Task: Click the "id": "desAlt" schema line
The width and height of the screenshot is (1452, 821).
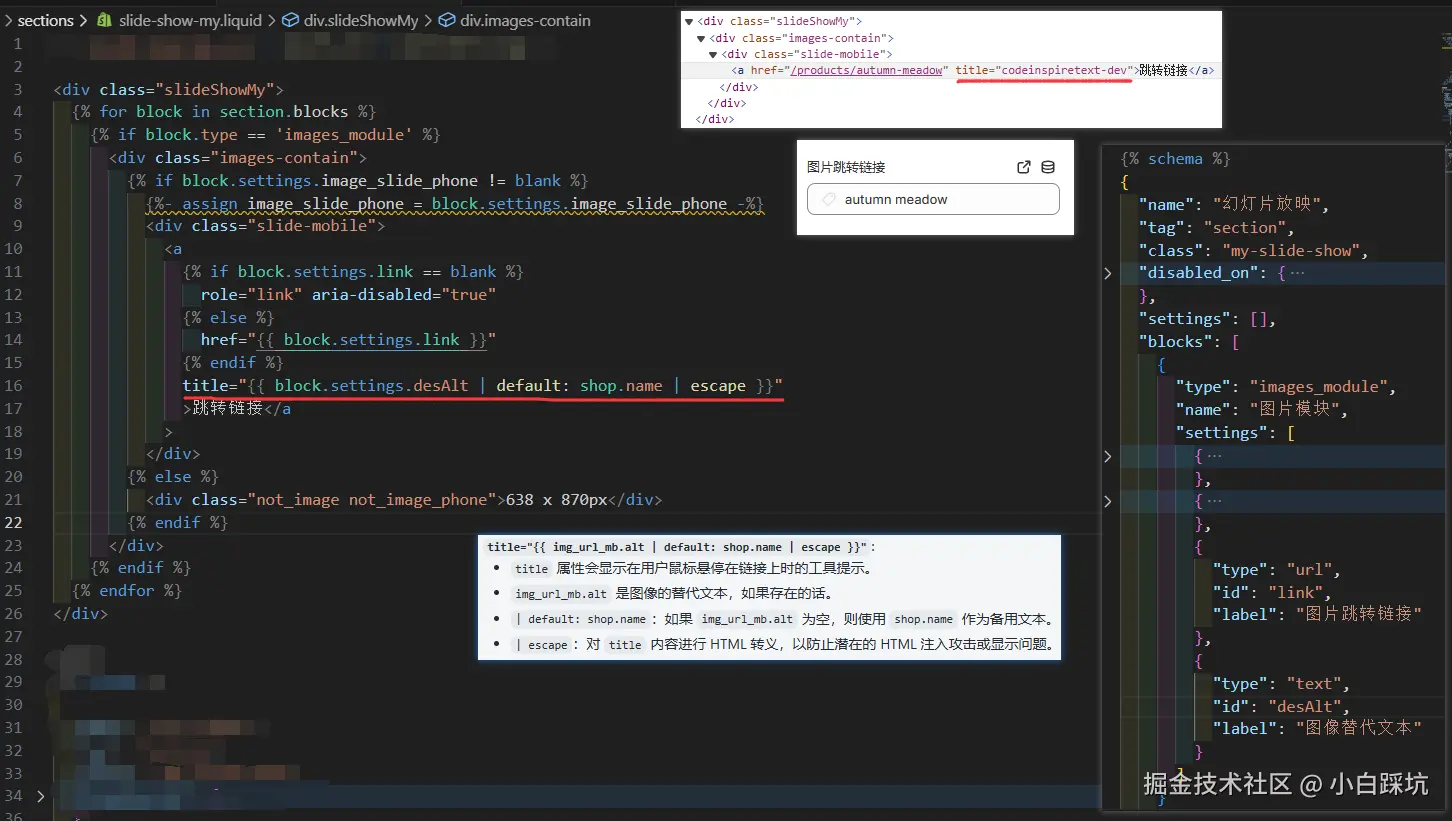Action: pos(1280,706)
